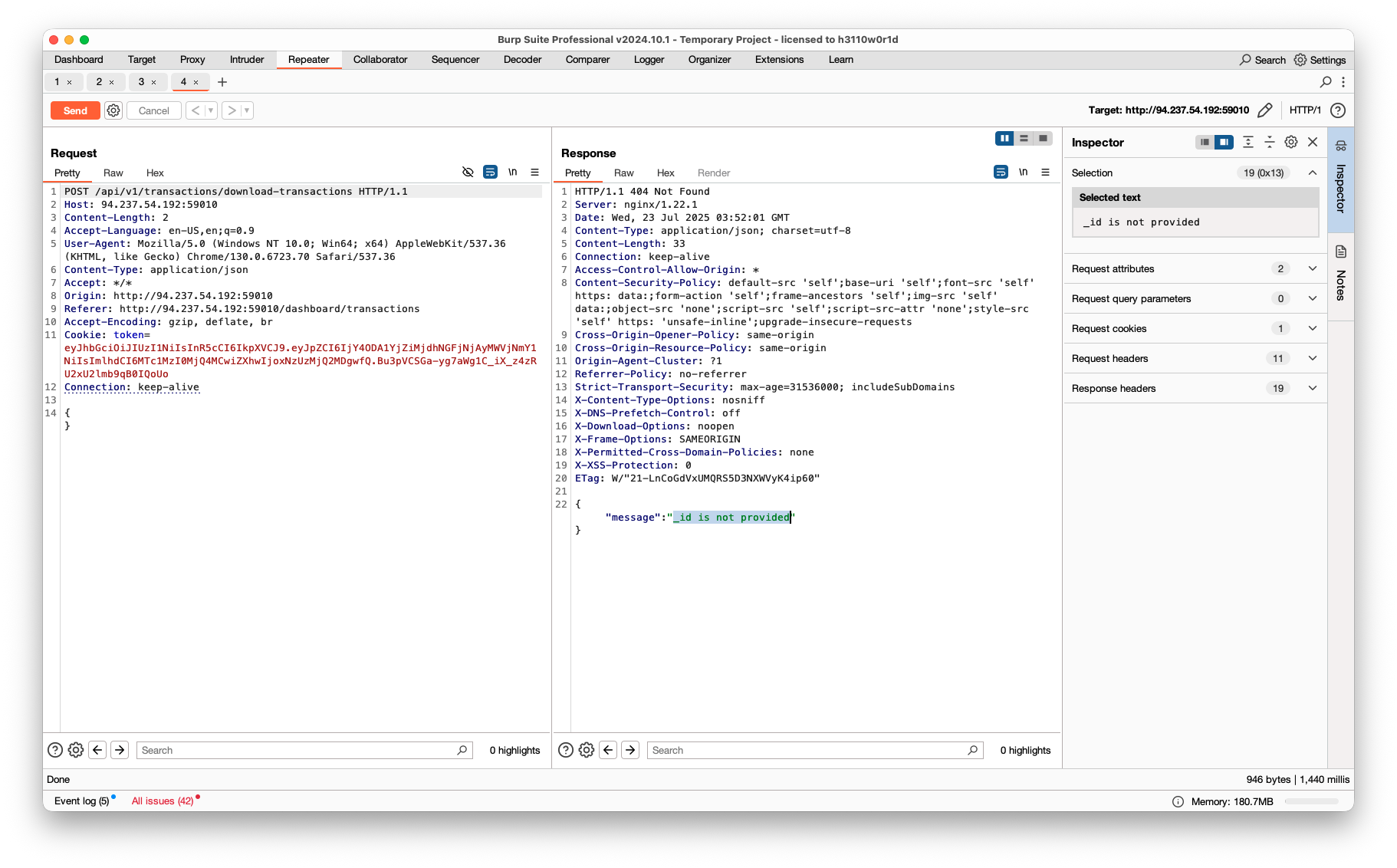Expand all Inspector sections icon

click(x=1248, y=143)
